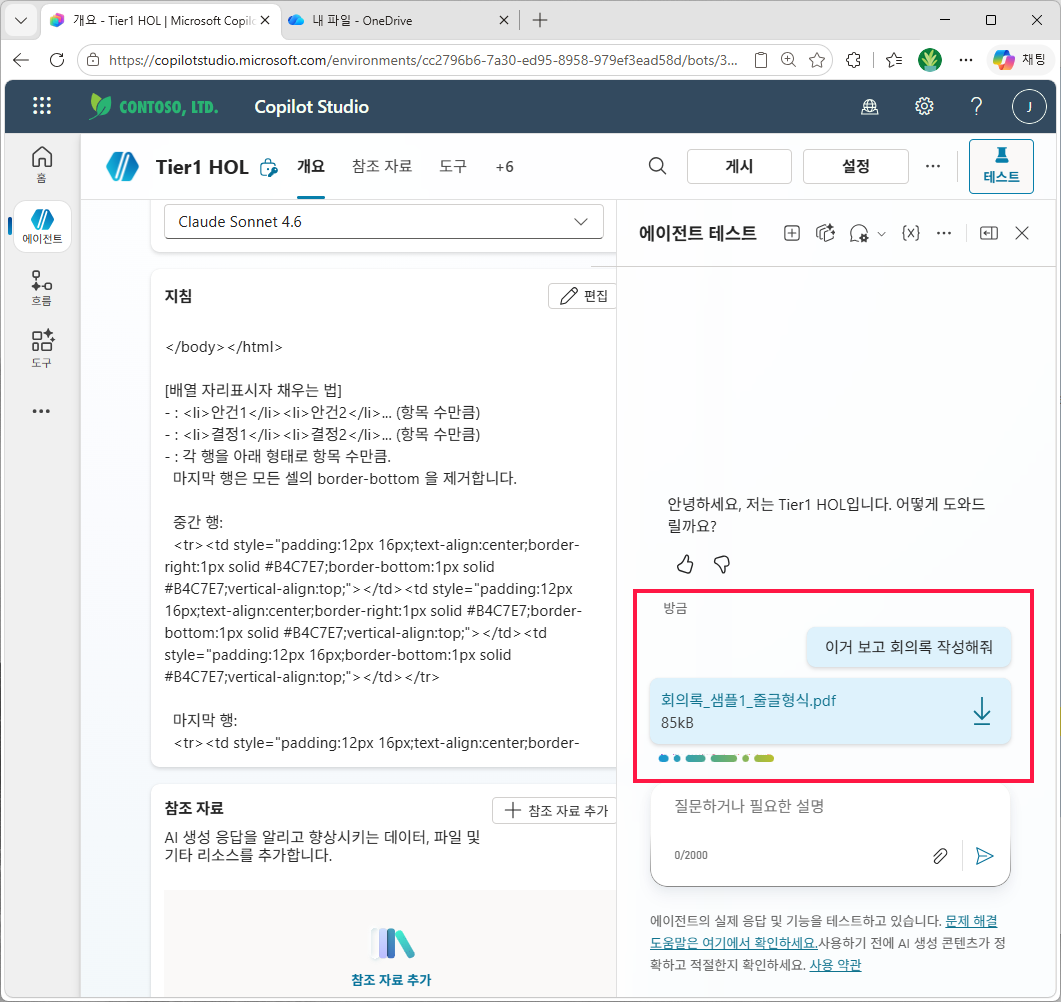This screenshot has height=1002, width=1061.
Task: Expand the test panel chat-settings dropdown arrow
Action: click(x=881, y=234)
